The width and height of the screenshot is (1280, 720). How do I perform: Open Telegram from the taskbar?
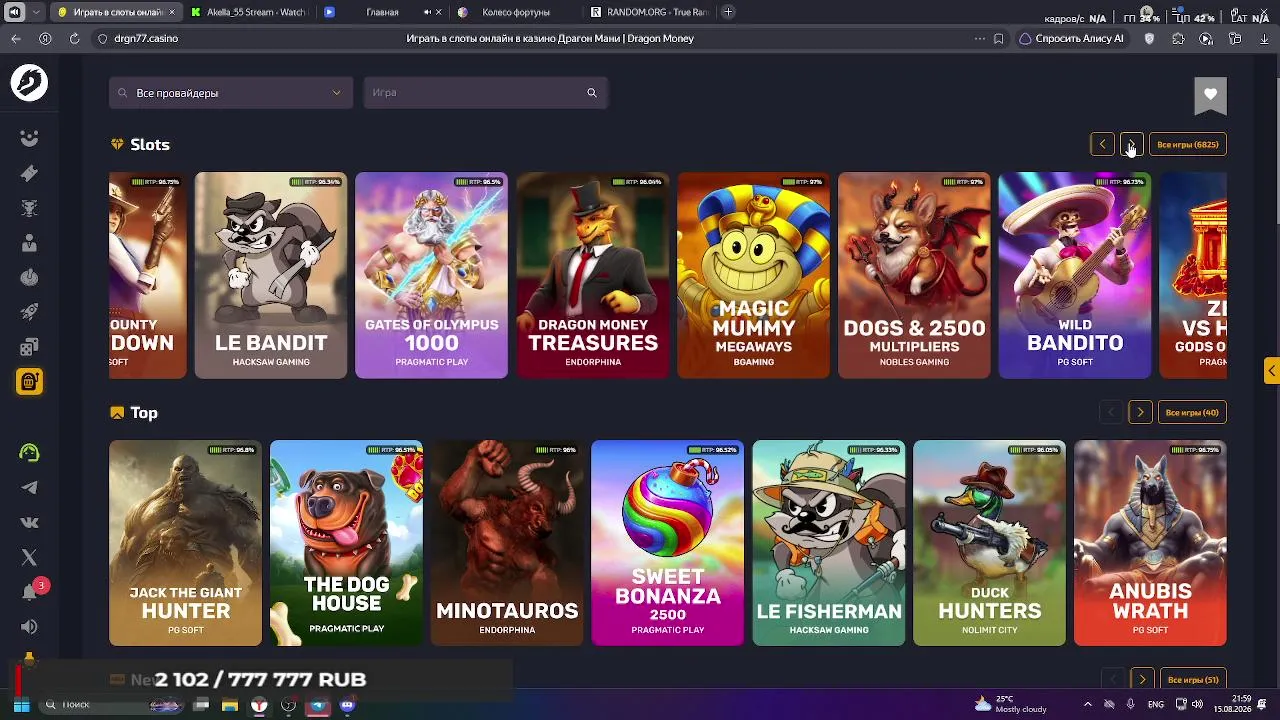pyautogui.click(x=318, y=705)
